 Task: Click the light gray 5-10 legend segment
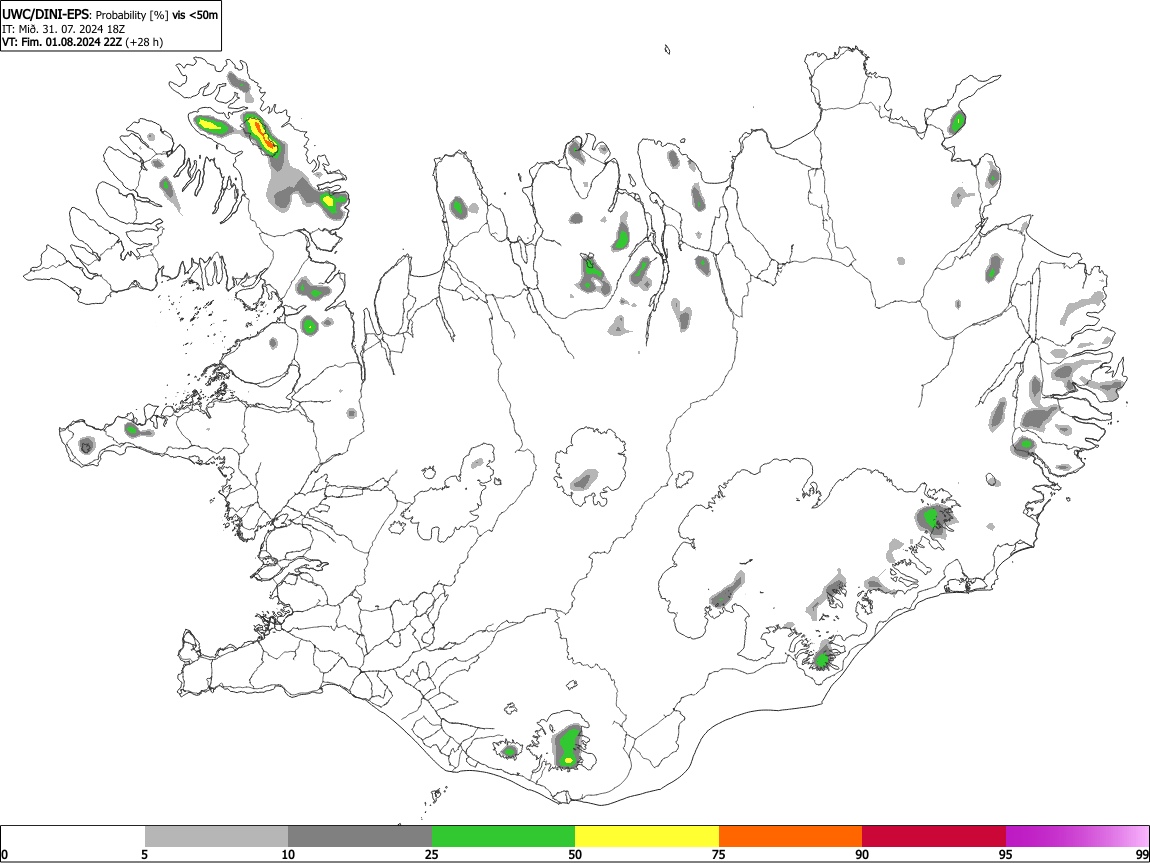point(216,836)
